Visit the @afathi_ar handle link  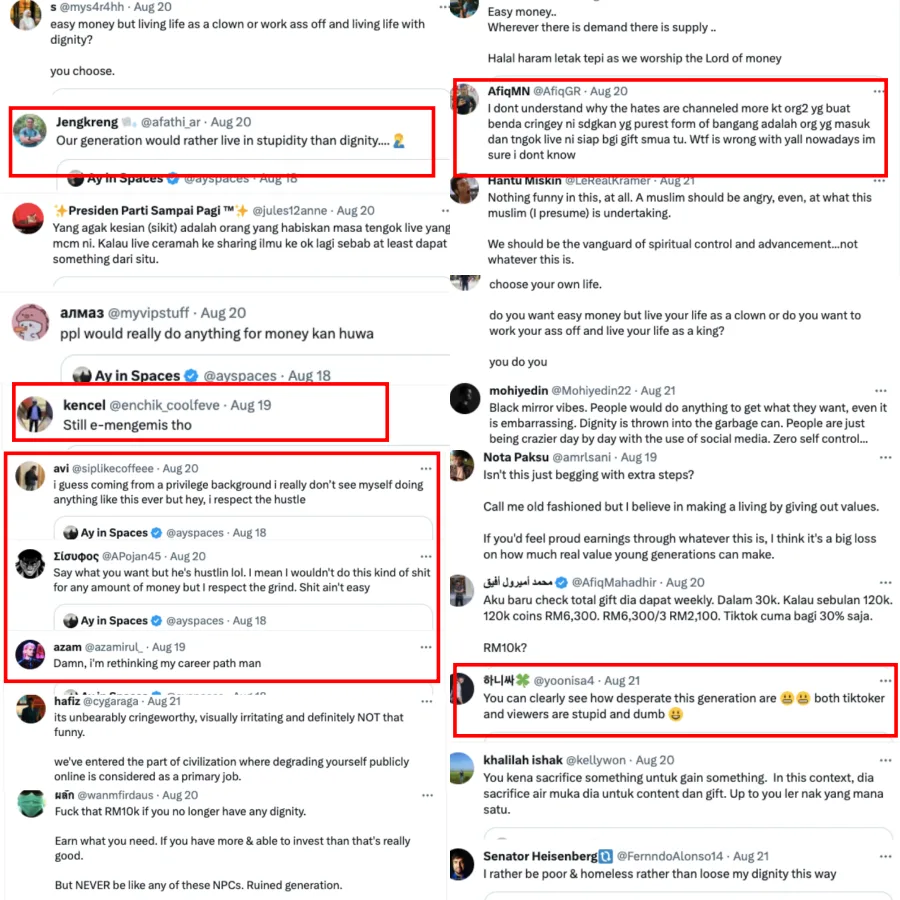170,122
